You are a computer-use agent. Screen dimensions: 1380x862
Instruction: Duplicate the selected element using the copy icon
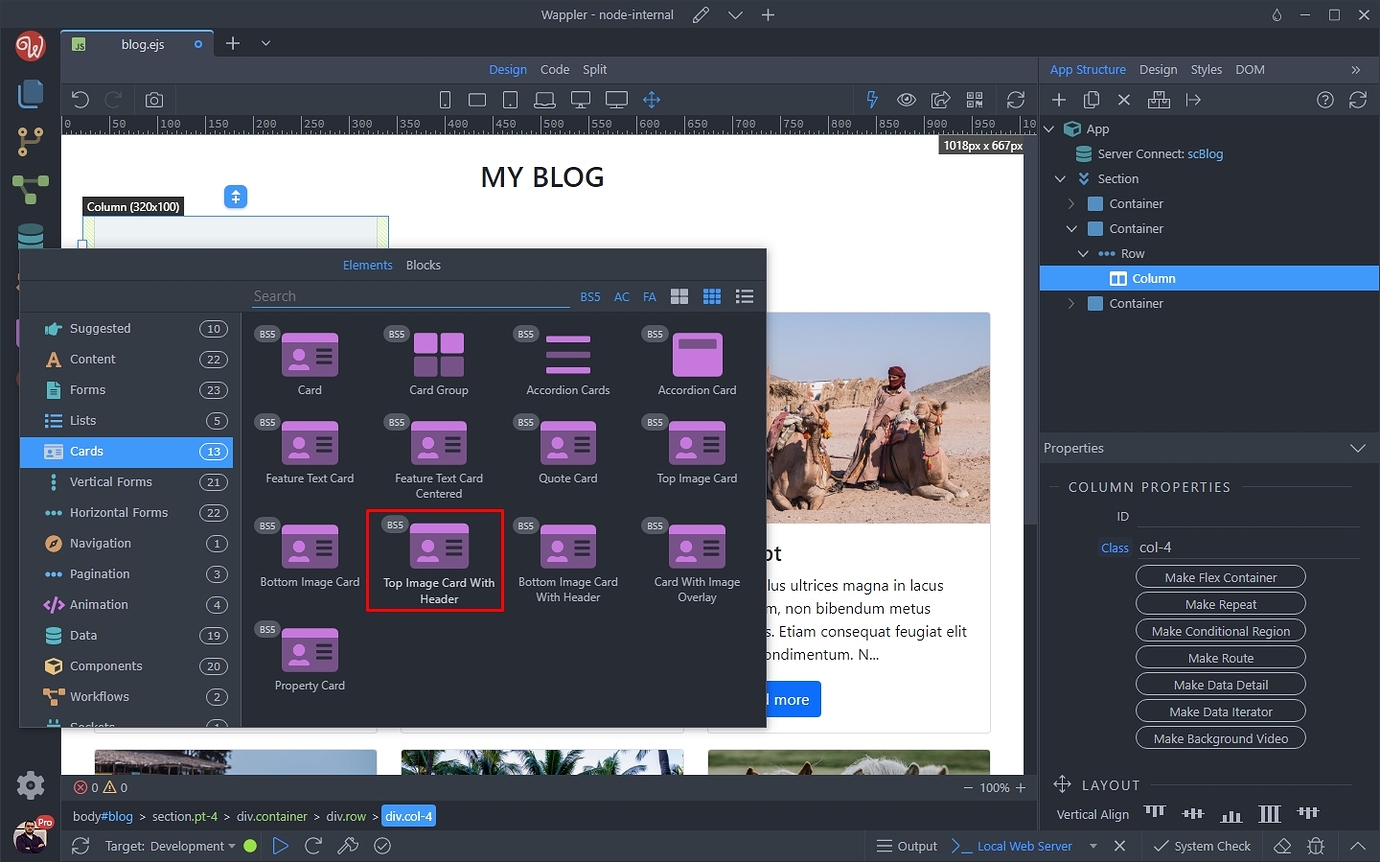click(1091, 99)
